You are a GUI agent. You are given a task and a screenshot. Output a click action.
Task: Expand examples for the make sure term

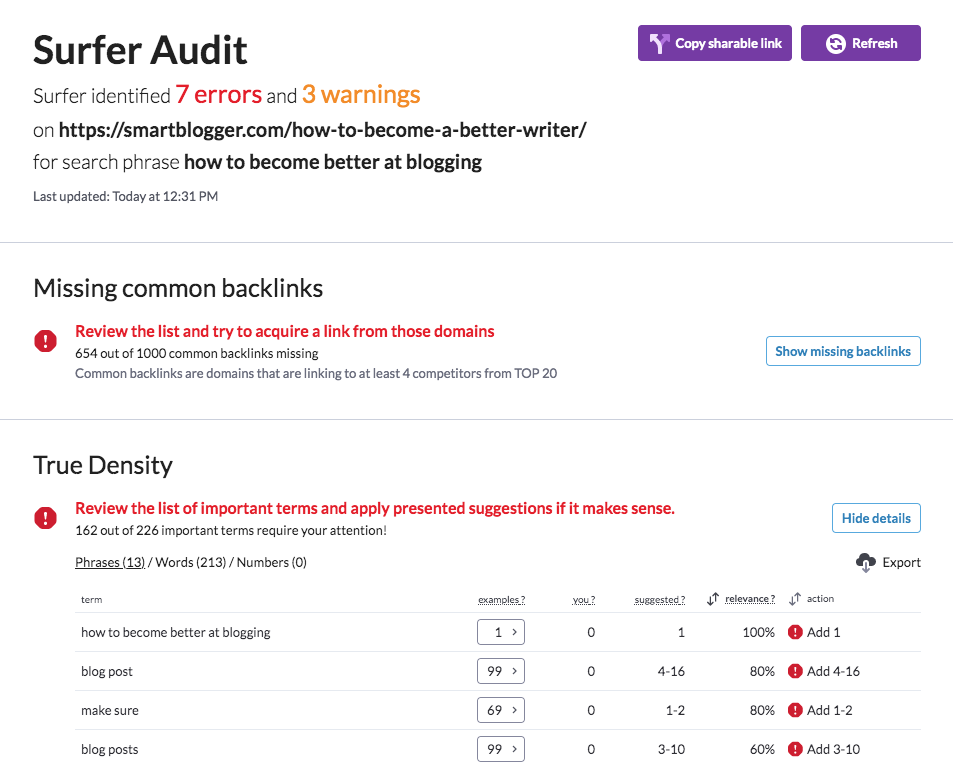(500, 710)
